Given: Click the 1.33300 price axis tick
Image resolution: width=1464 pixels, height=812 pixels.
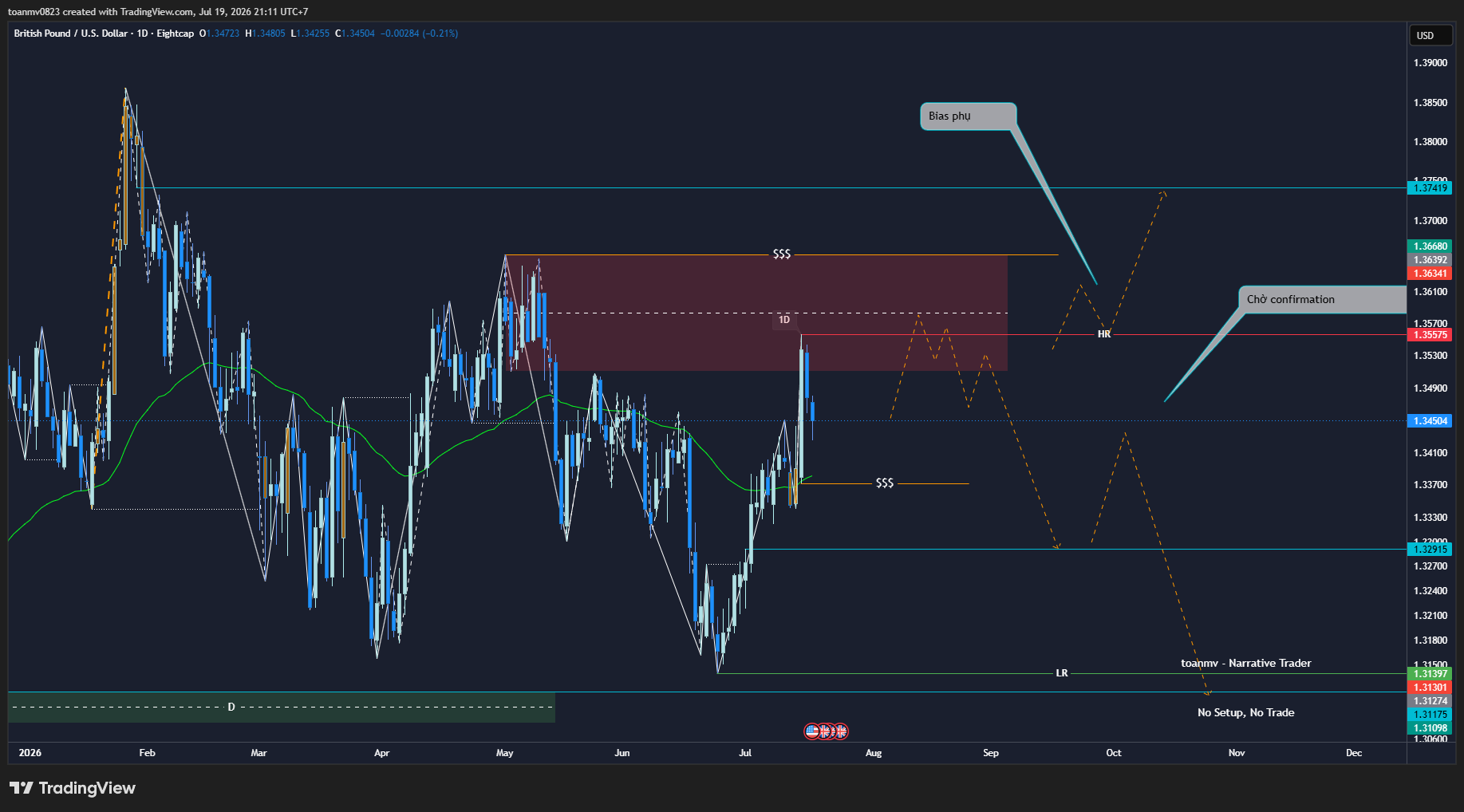Looking at the screenshot, I should tap(1430, 518).
